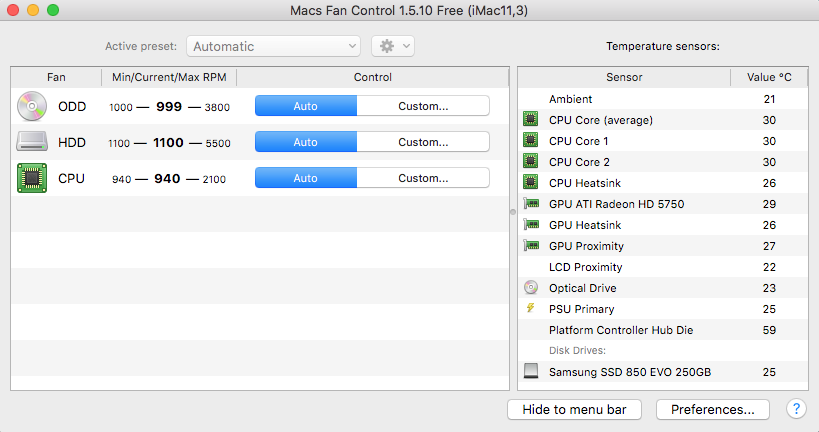Viewport: 819px width, 432px height.
Task: Click the PSU Primary lightning bolt icon
Action: point(530,309)
